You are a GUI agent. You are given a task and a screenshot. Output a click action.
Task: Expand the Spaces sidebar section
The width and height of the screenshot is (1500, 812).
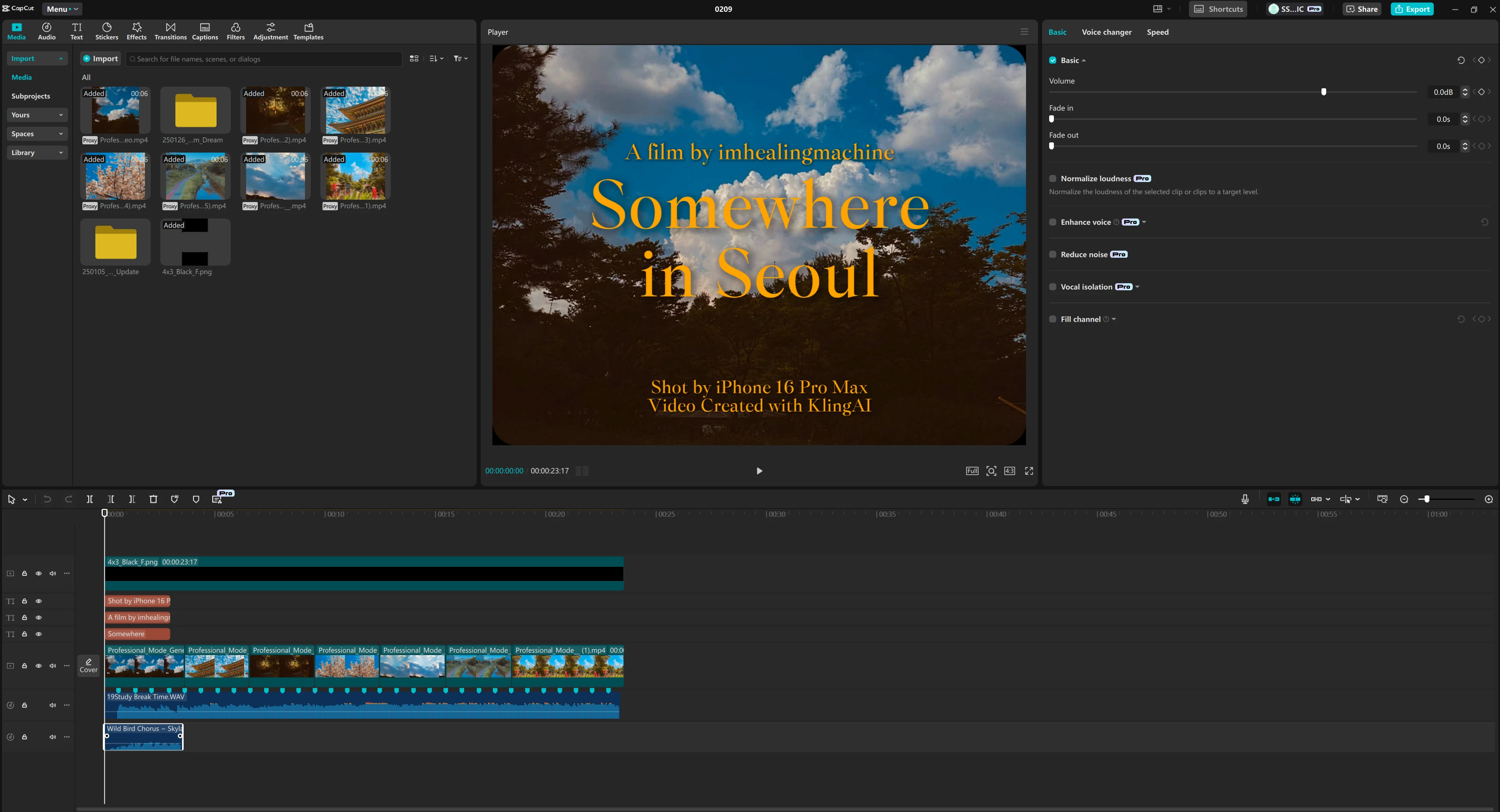pyautogui.click(x=36, y=134)
